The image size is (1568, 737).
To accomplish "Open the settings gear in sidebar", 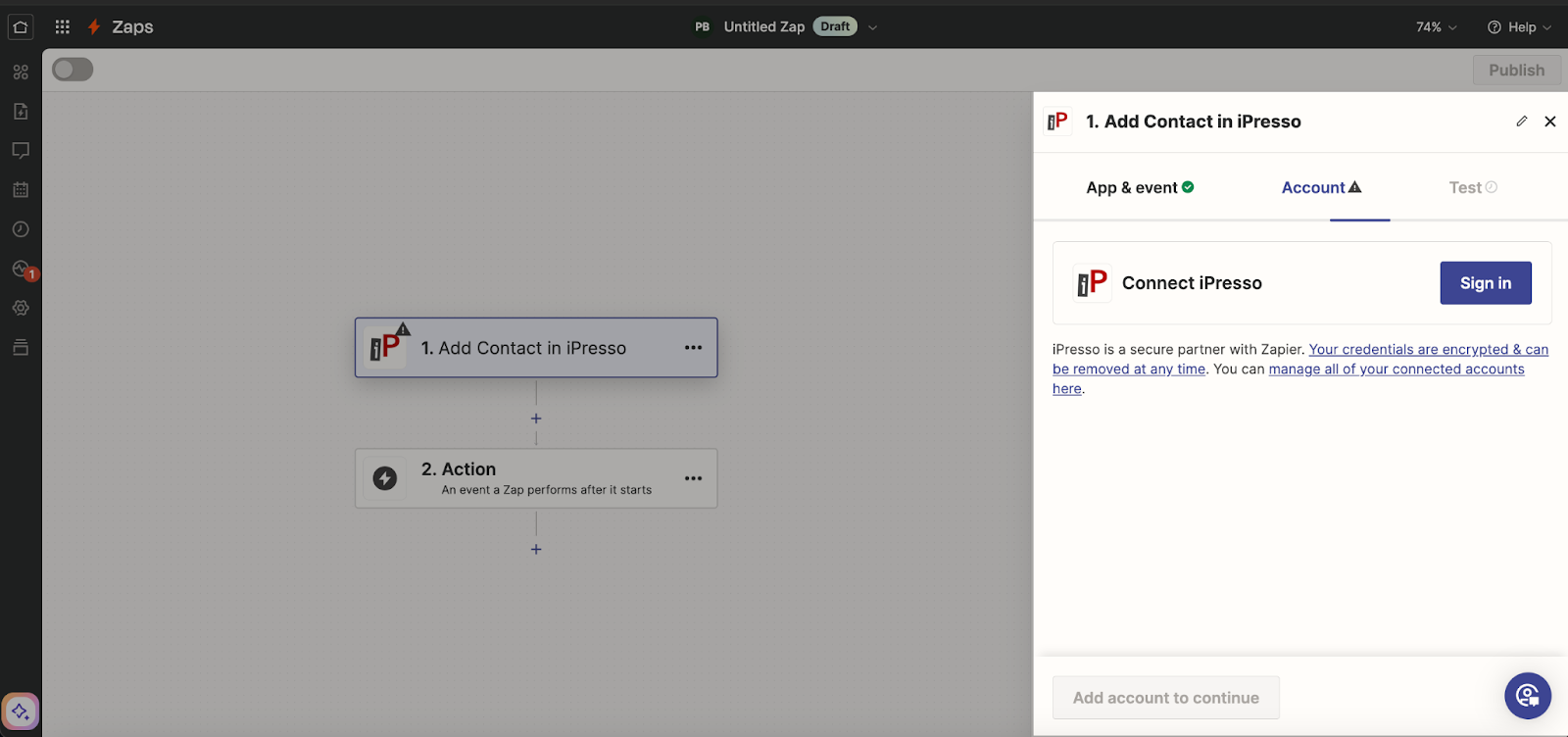I will [21, 308].
